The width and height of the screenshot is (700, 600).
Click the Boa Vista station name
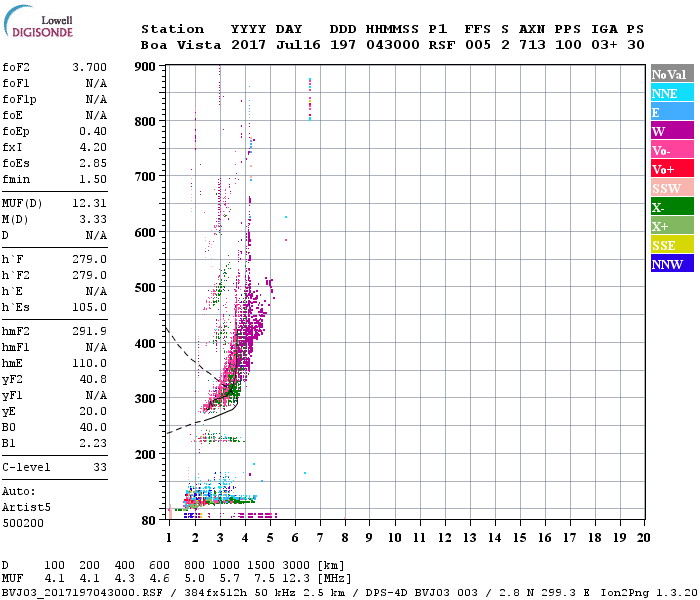coord(181,45)
